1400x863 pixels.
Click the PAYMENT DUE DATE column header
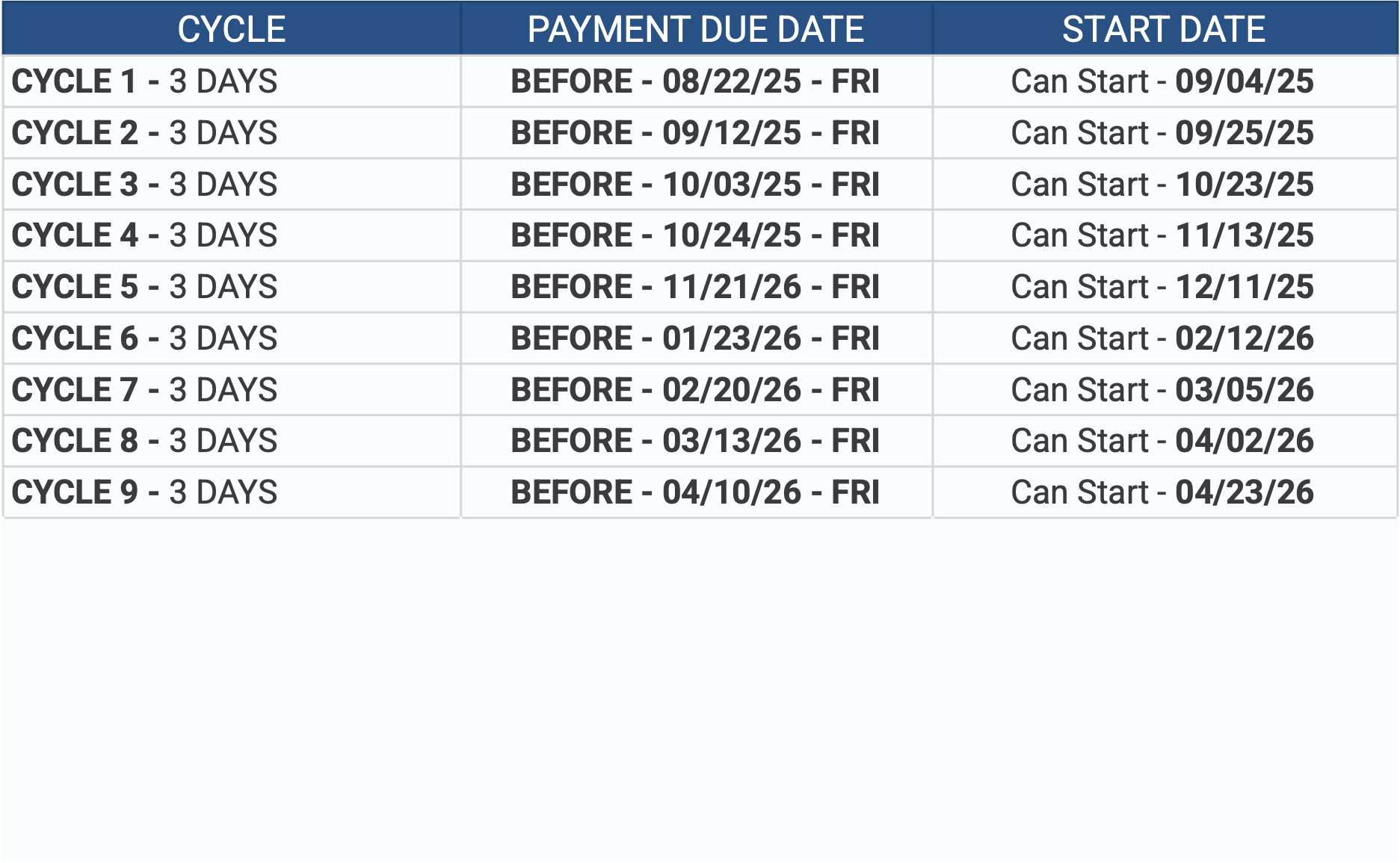point(695,30)
